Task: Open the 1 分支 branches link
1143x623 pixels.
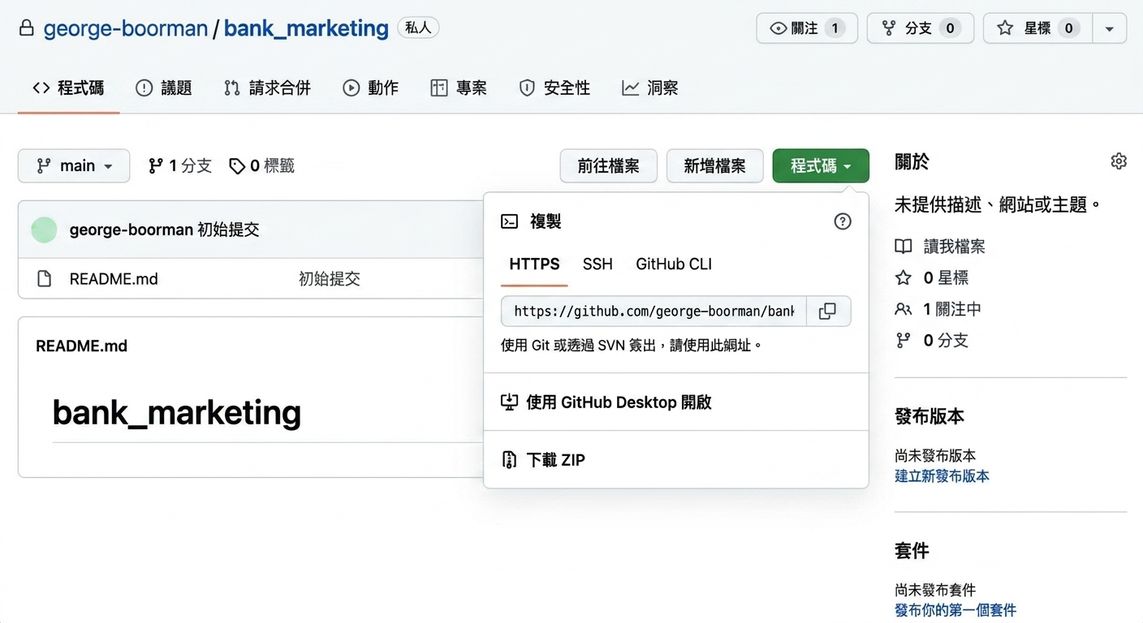Action: click(179, 166)
